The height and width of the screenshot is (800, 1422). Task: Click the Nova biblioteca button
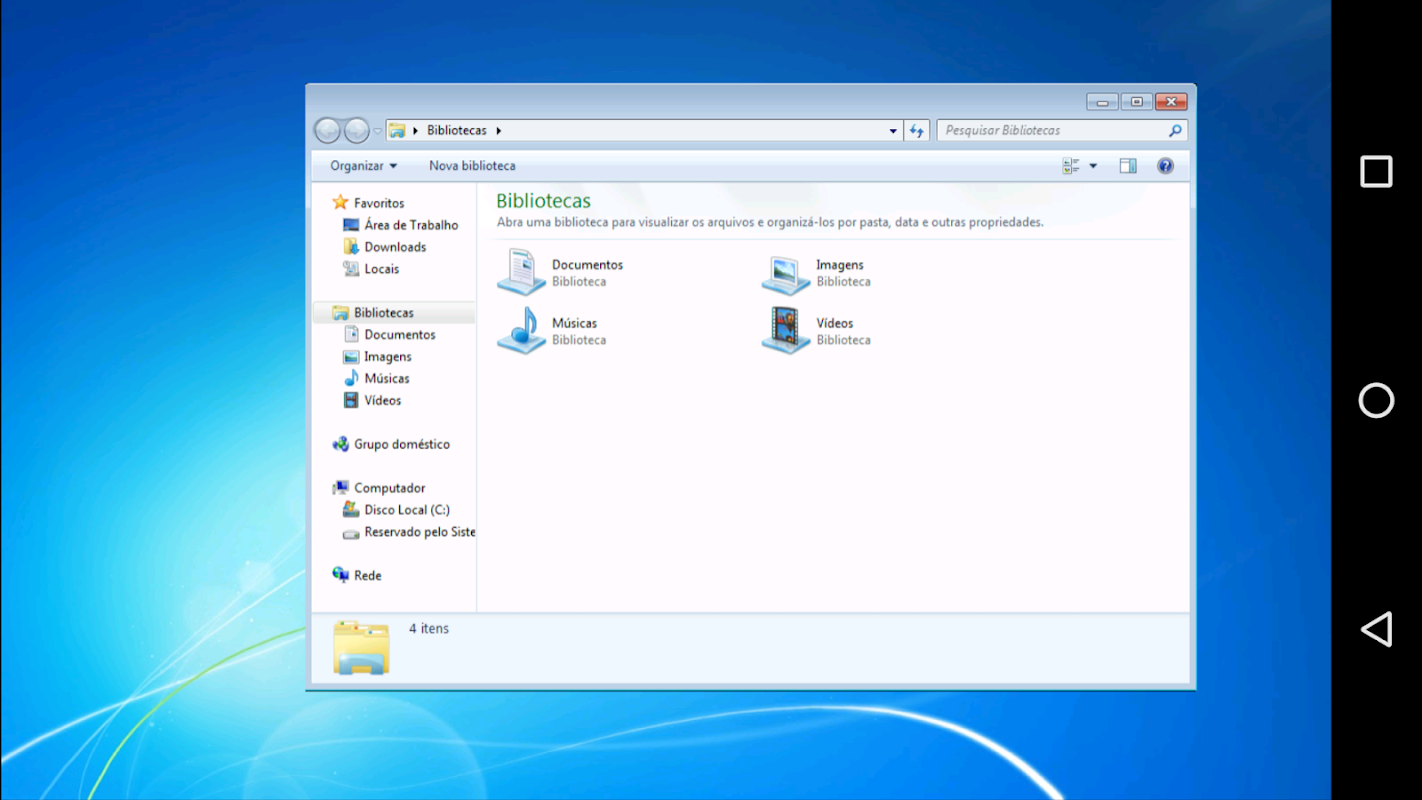[x=472, y=166]
